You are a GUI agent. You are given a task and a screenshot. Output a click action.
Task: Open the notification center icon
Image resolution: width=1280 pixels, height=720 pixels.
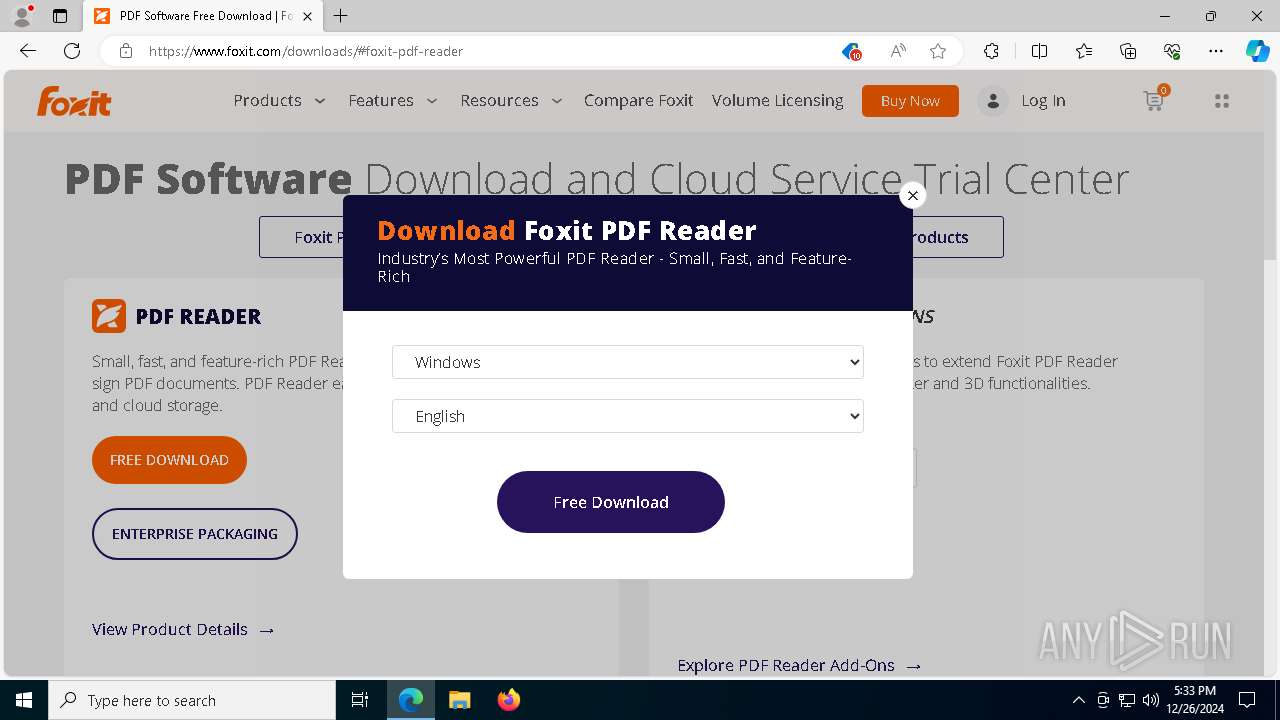(1247, 700)
